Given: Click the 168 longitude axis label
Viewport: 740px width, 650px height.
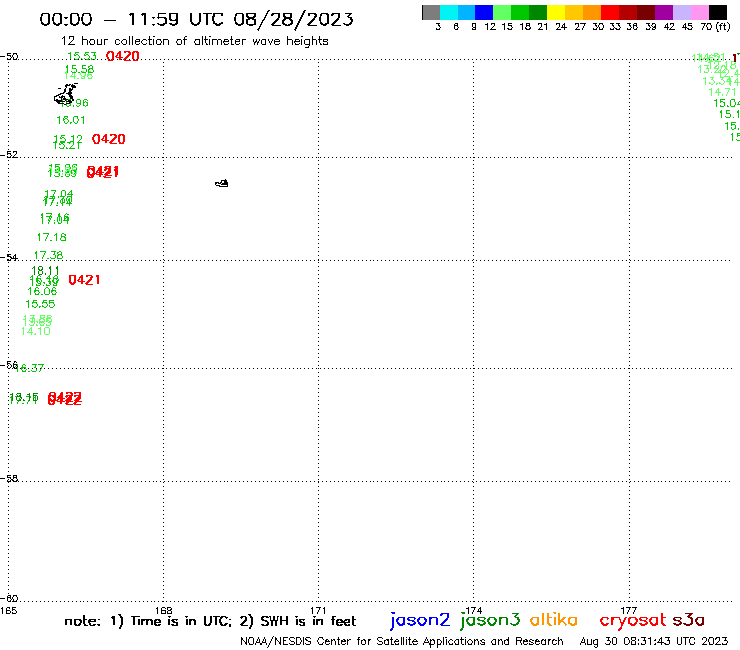Looking at the screenshot, I should pyautogui.click(x=163, y=610).
